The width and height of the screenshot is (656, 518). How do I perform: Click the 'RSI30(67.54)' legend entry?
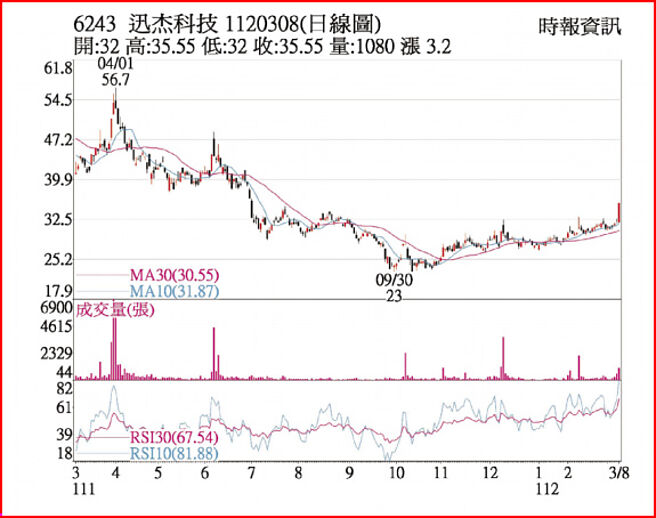(x=174, y=438)
